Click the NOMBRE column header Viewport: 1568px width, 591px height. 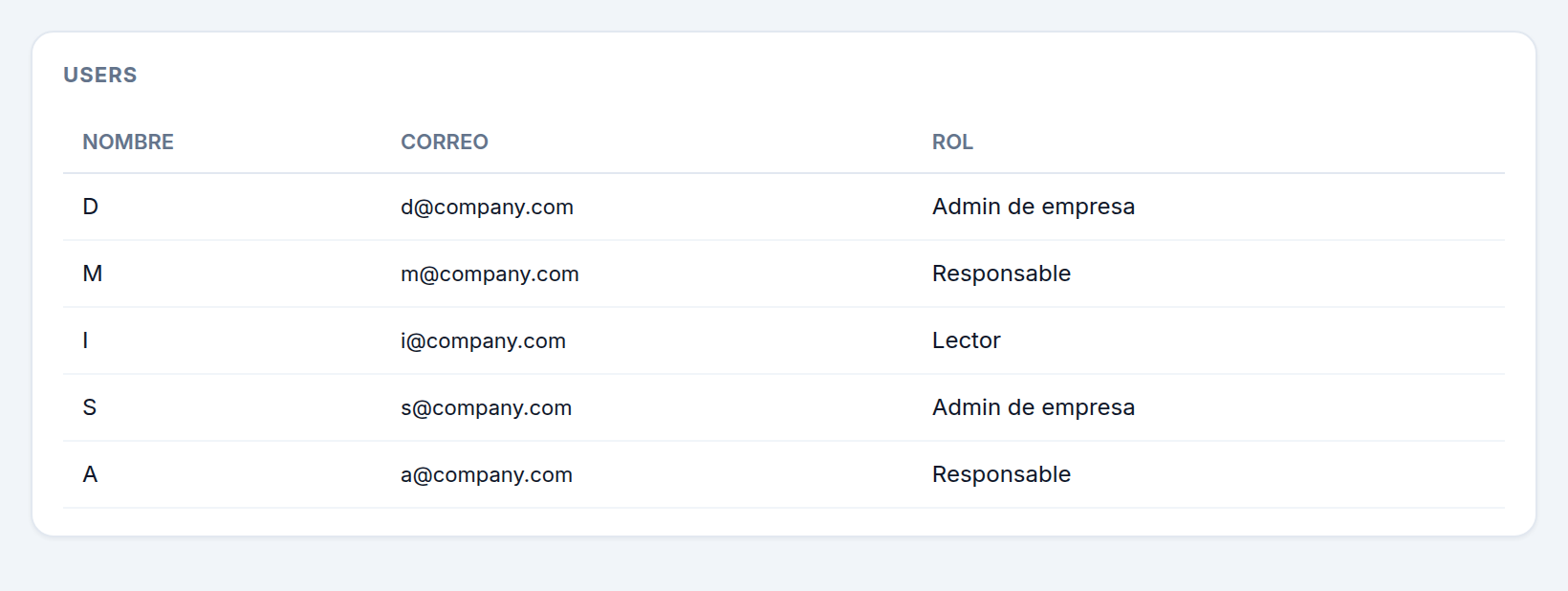coord(128,142)
